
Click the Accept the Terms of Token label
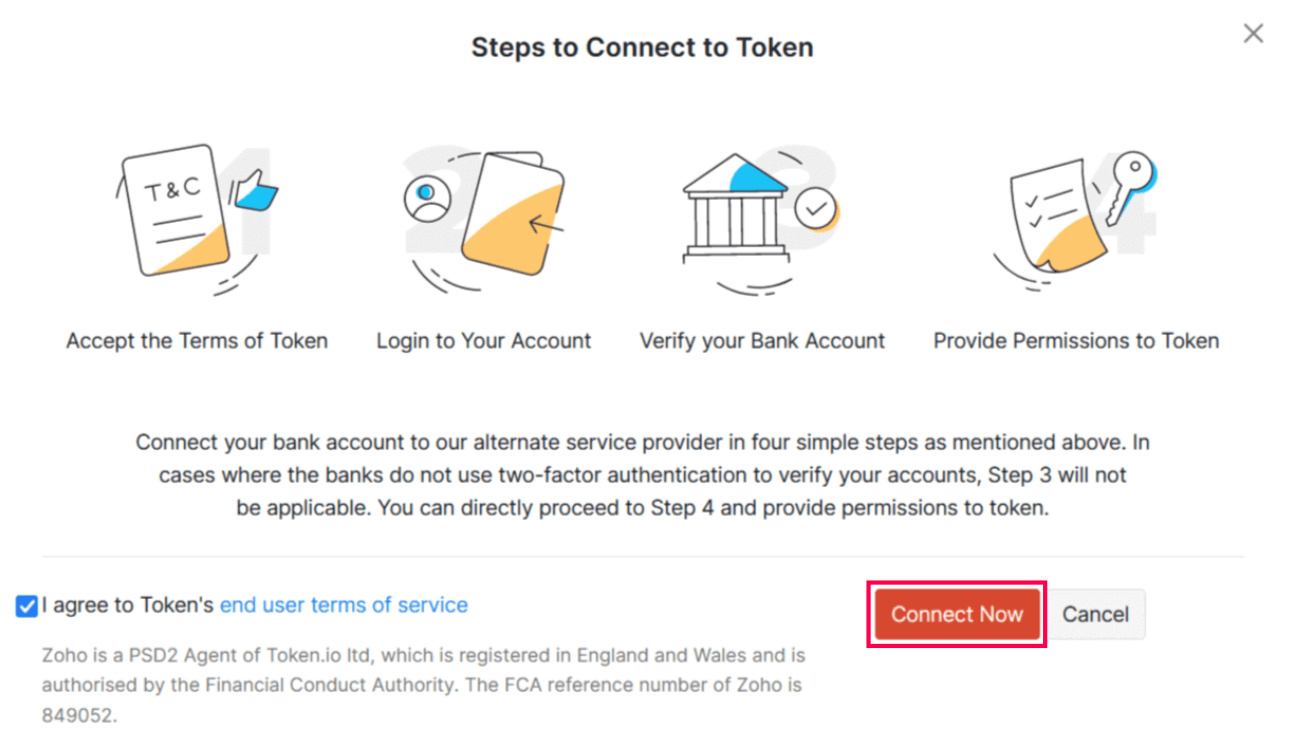(196, 340)
